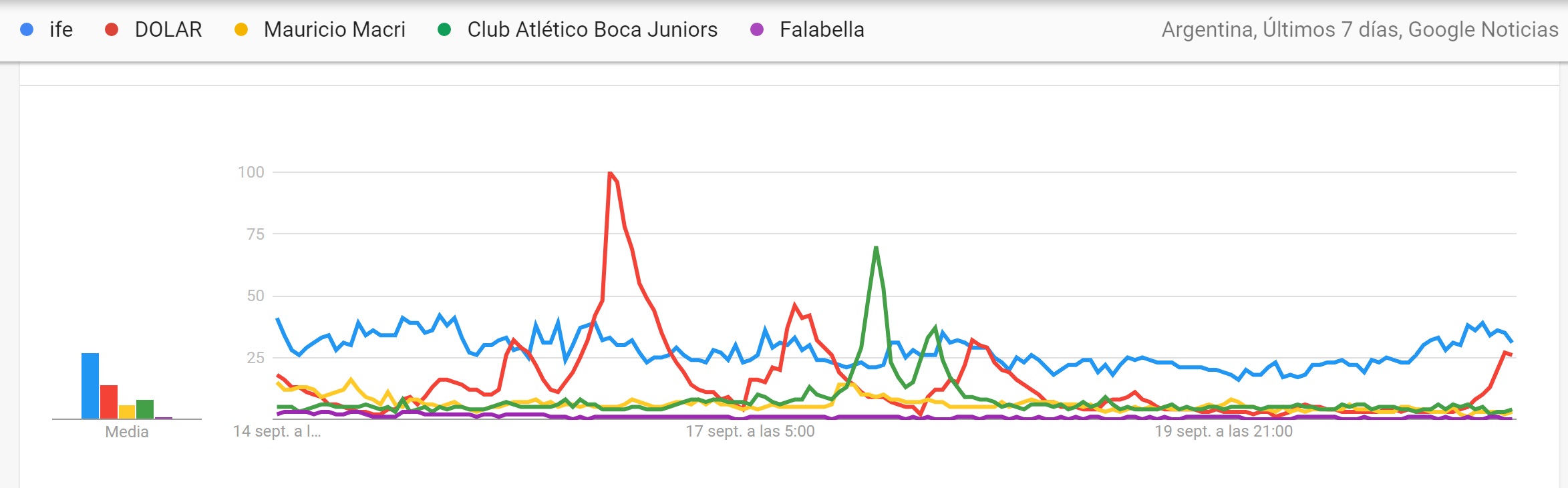Click the Media label under bars
This screenshot has height=488, width=1568.
click(127, 432)
